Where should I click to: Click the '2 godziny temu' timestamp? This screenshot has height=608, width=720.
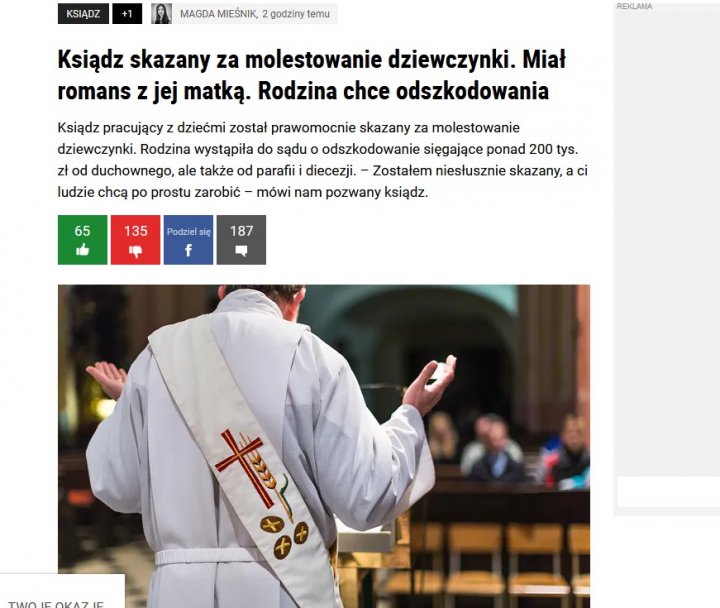point(296,14)
